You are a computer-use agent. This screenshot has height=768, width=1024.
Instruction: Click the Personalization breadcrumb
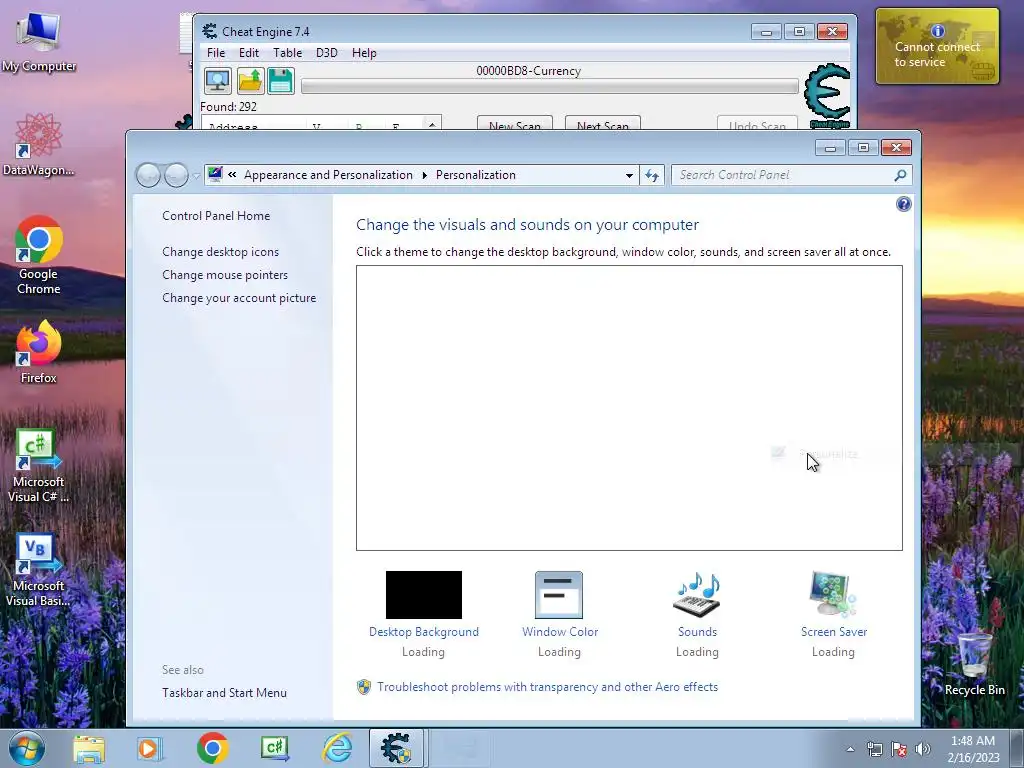(475, 175)
